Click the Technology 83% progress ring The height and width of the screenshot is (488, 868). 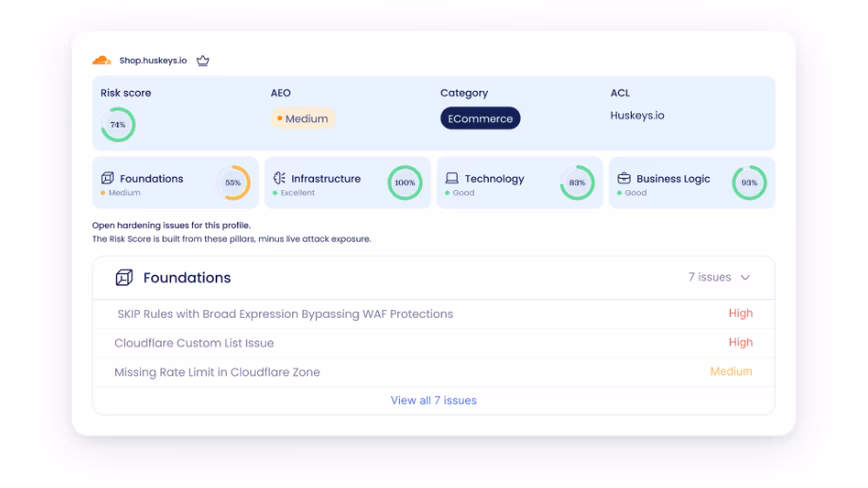[x=577, y=183]
